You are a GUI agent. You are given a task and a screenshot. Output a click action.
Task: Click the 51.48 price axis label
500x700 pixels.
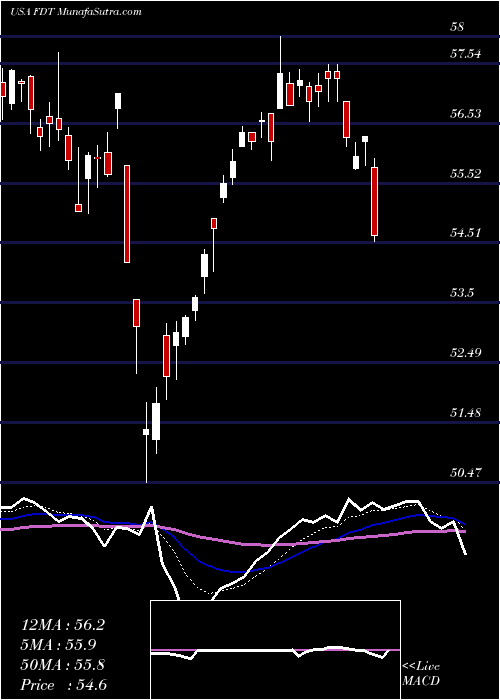pyautogui.click(x=467, y=412)
